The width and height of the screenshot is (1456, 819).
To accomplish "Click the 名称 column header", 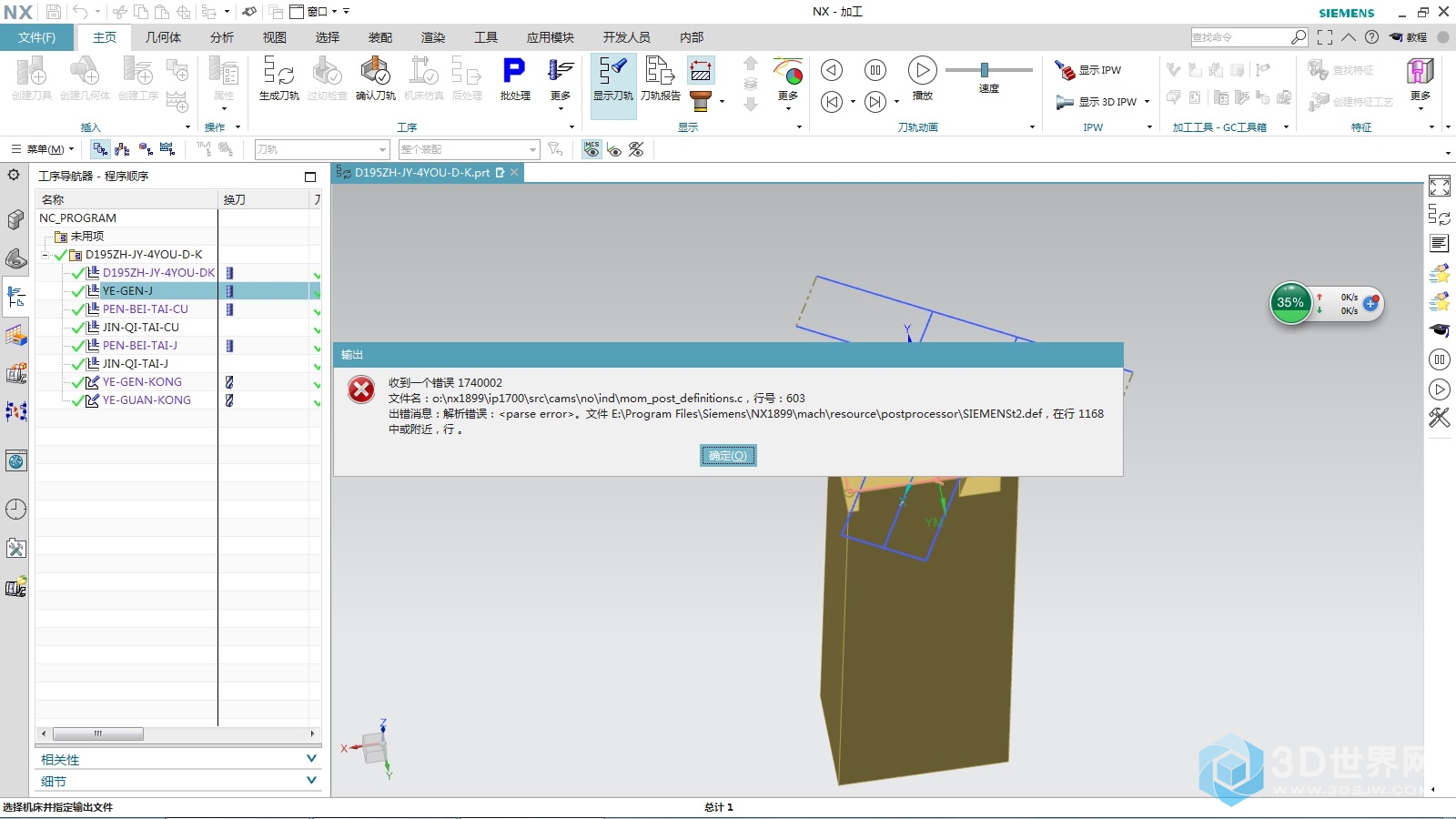I will tap(126, 199).
